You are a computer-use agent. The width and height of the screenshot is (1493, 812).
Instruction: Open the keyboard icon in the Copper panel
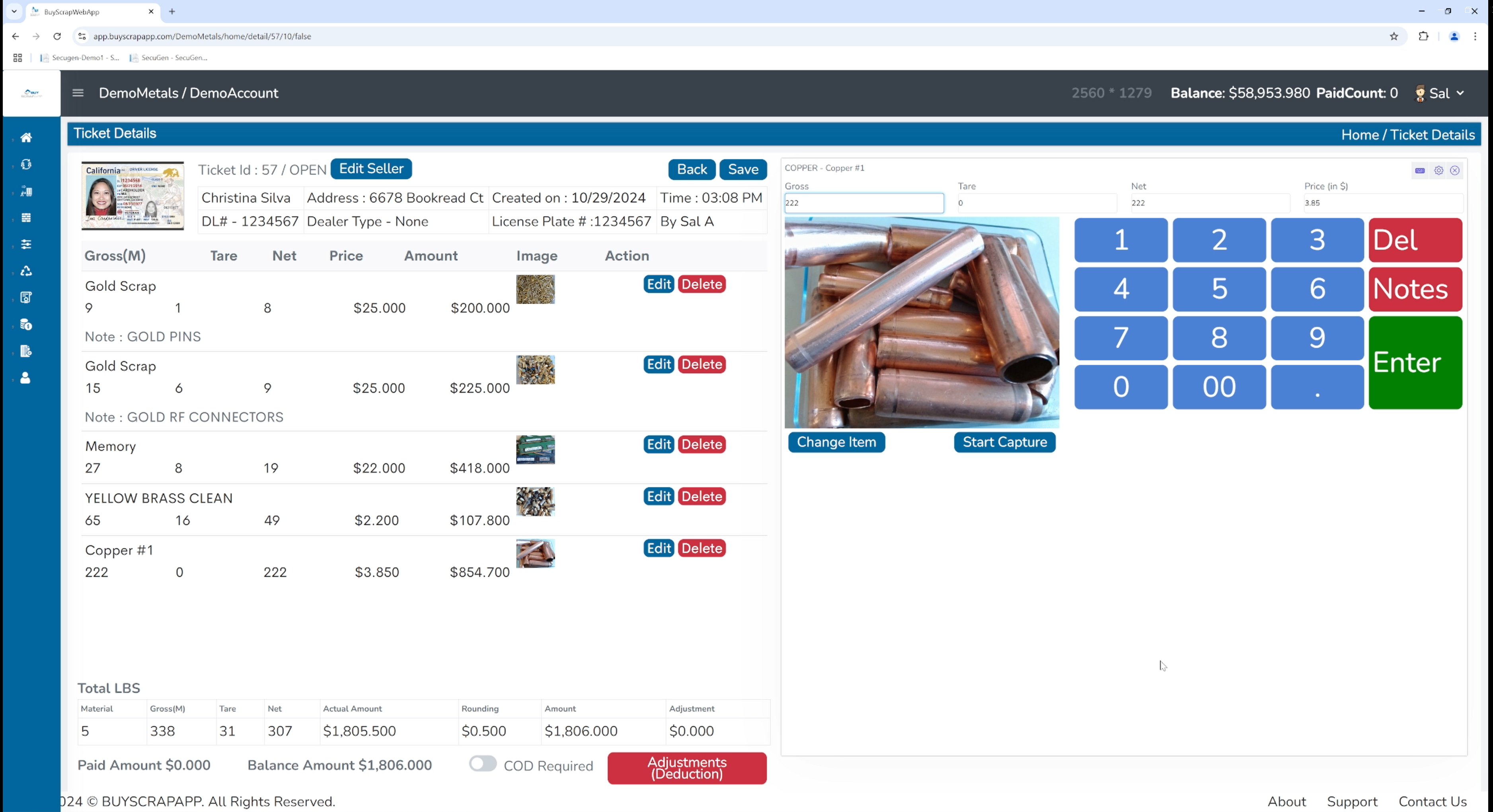[x=1419, y=170]
